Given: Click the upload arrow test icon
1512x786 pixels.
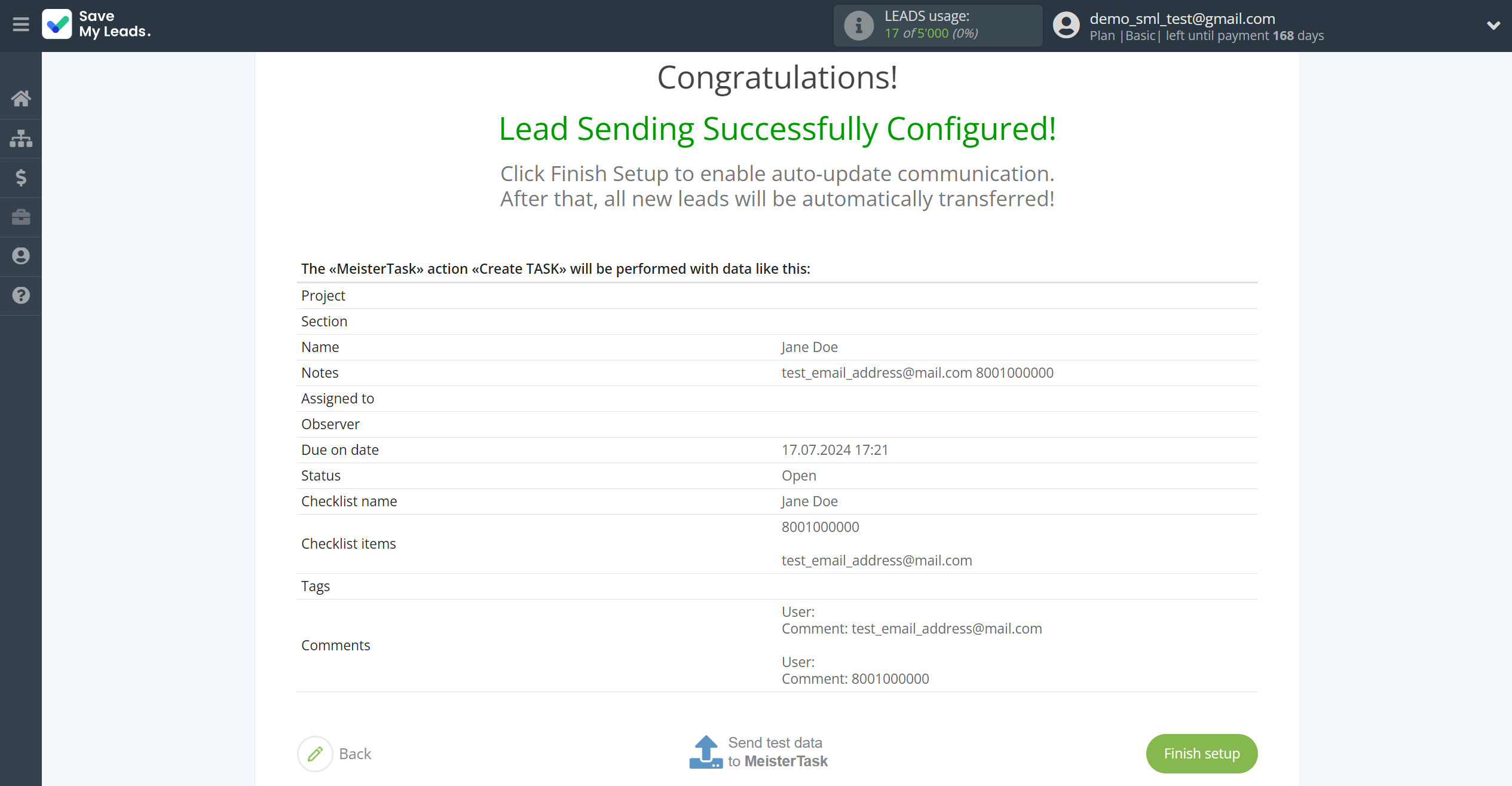Looking at the screenshot, I should point(706,752).
